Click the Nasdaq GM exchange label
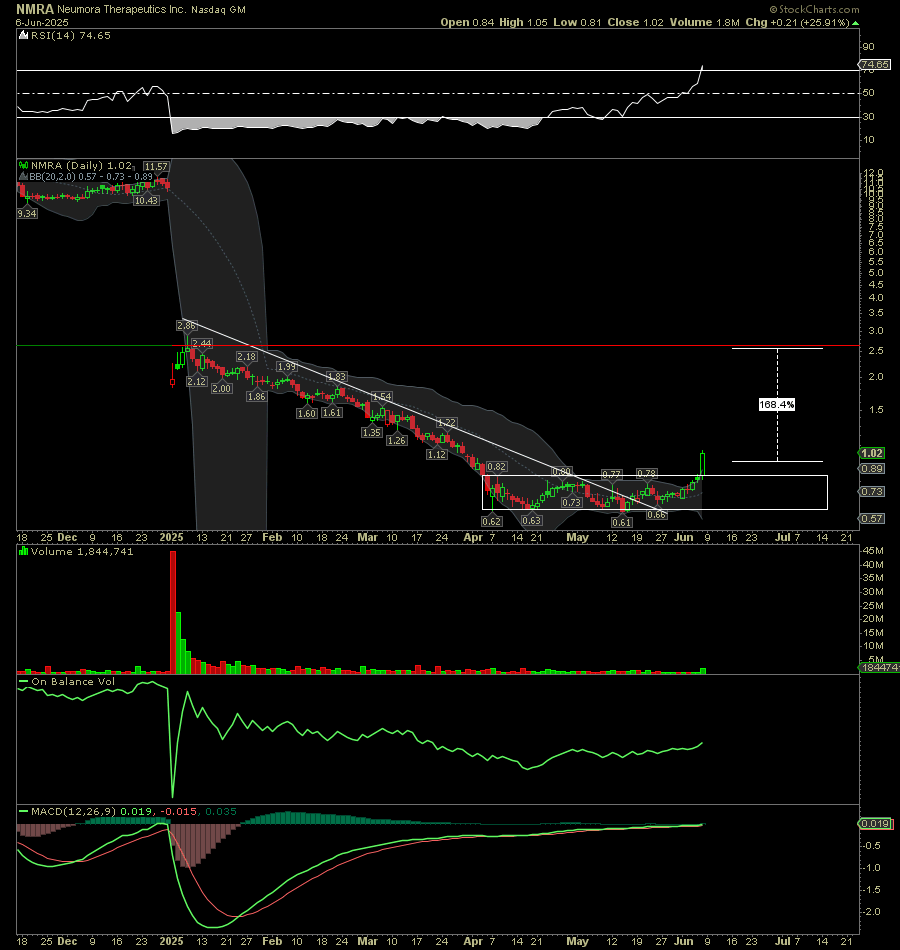 218,10
